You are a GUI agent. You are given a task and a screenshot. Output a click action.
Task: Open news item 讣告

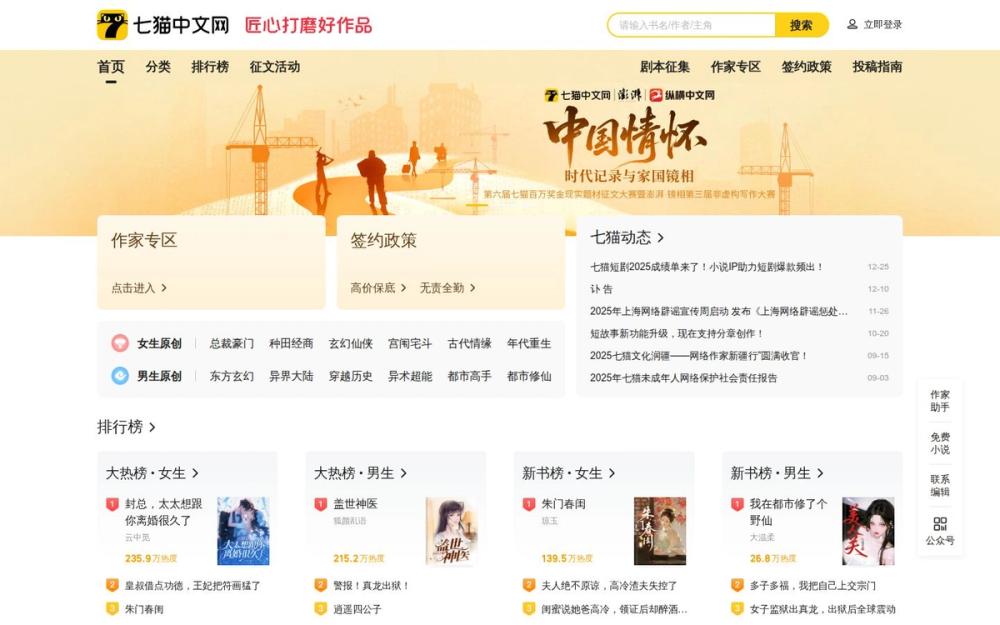[x=601, y=289]
